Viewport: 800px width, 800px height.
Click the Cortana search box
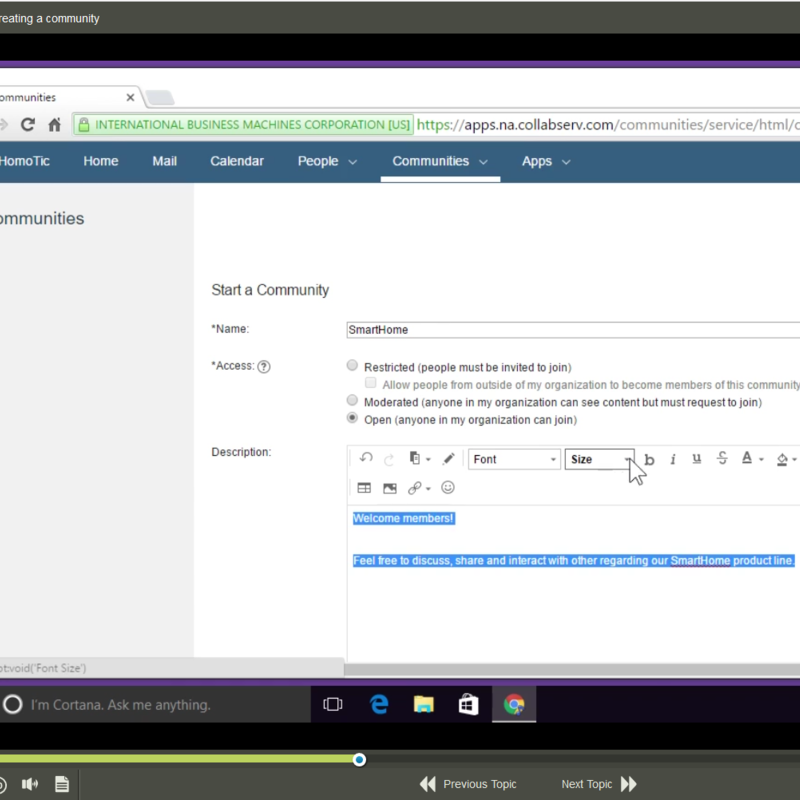click(x=154, y=705)
